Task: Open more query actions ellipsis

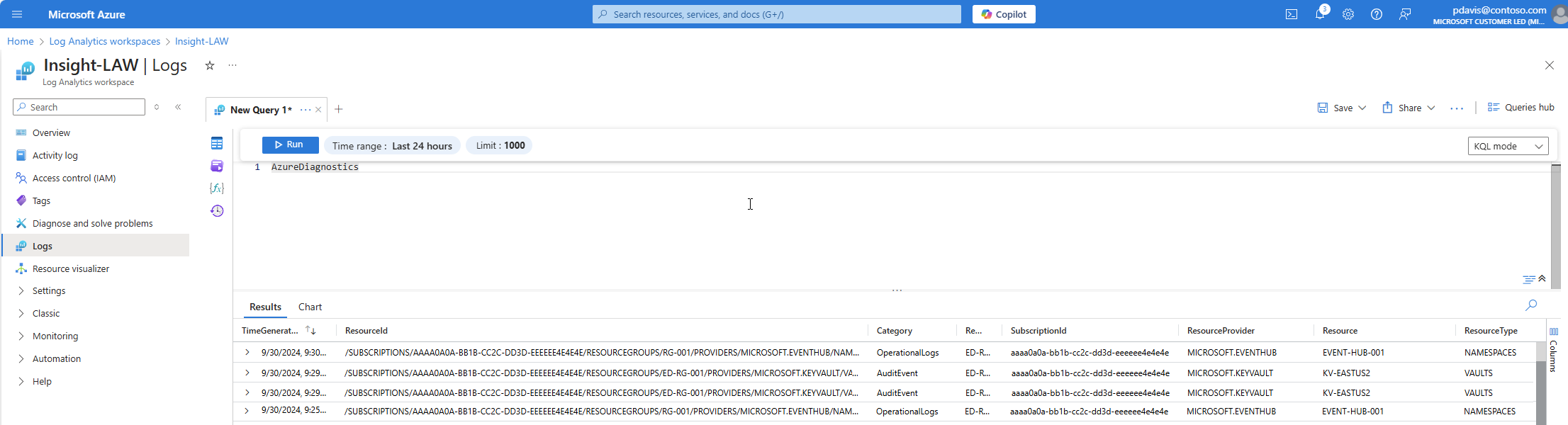Action: (1457, 108)
